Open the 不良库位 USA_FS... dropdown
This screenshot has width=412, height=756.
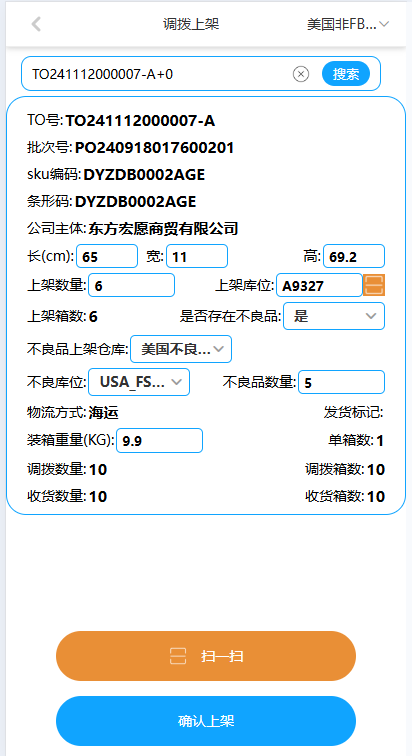click(139, 382)
